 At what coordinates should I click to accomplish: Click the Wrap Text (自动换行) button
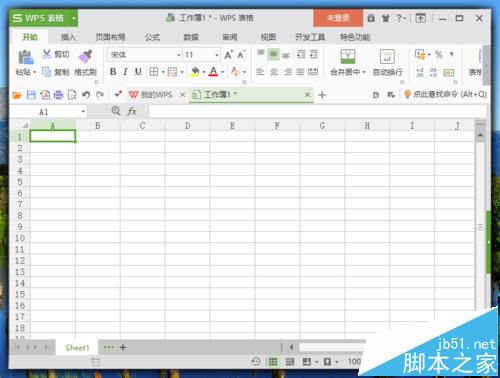tap(387, 62)
